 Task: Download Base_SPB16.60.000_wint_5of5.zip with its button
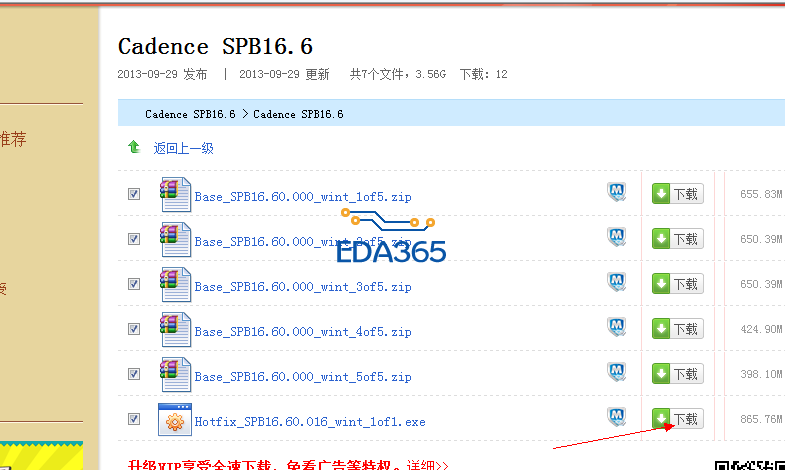point(677,374)
